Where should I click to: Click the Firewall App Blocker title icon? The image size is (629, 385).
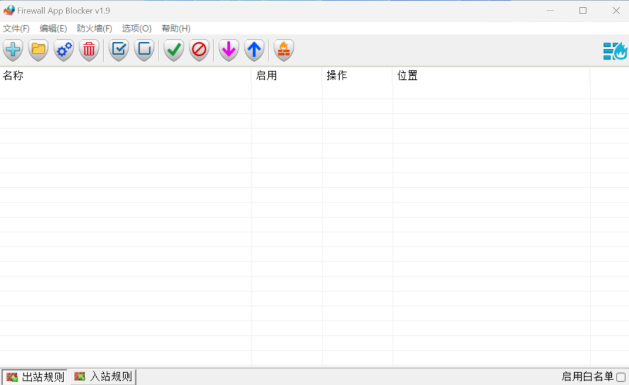coord(9,11)
